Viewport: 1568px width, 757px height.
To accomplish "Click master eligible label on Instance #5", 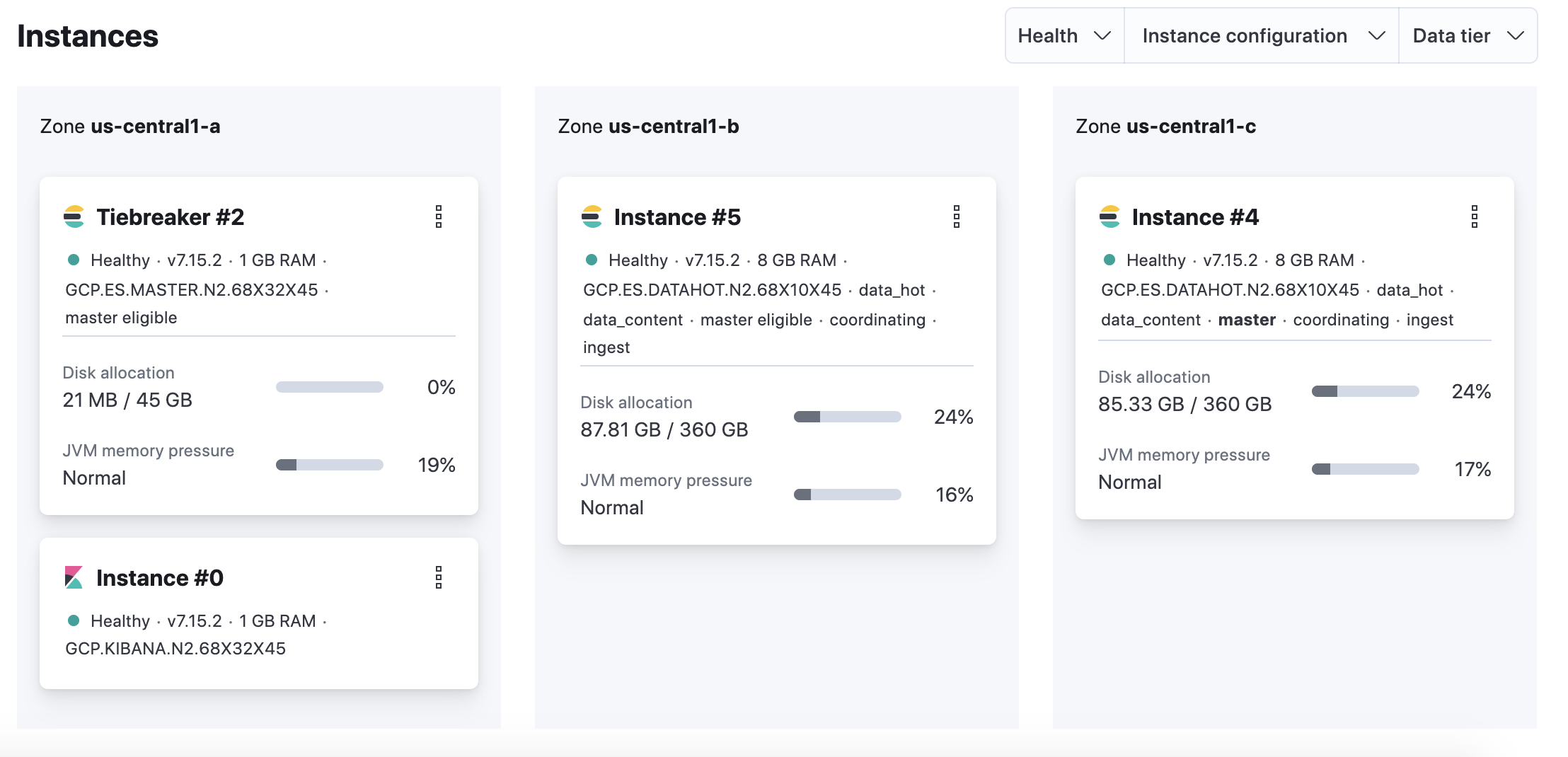I will pyautogui.click(x=756, y=320).
